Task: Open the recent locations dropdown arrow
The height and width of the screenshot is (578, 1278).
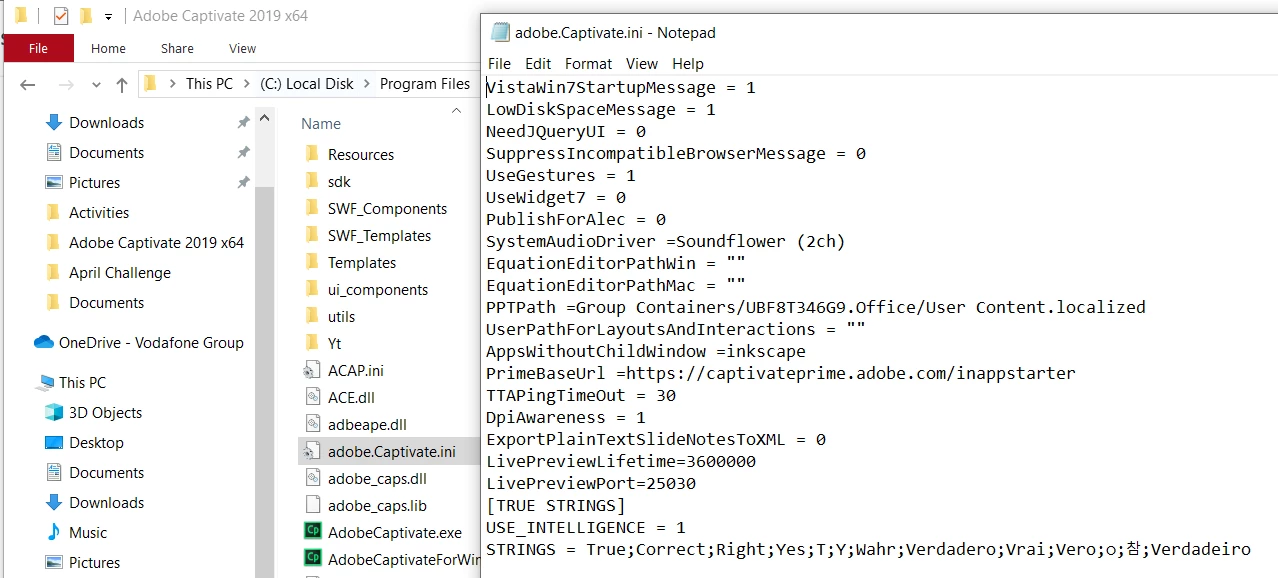Action: (96, 85)
